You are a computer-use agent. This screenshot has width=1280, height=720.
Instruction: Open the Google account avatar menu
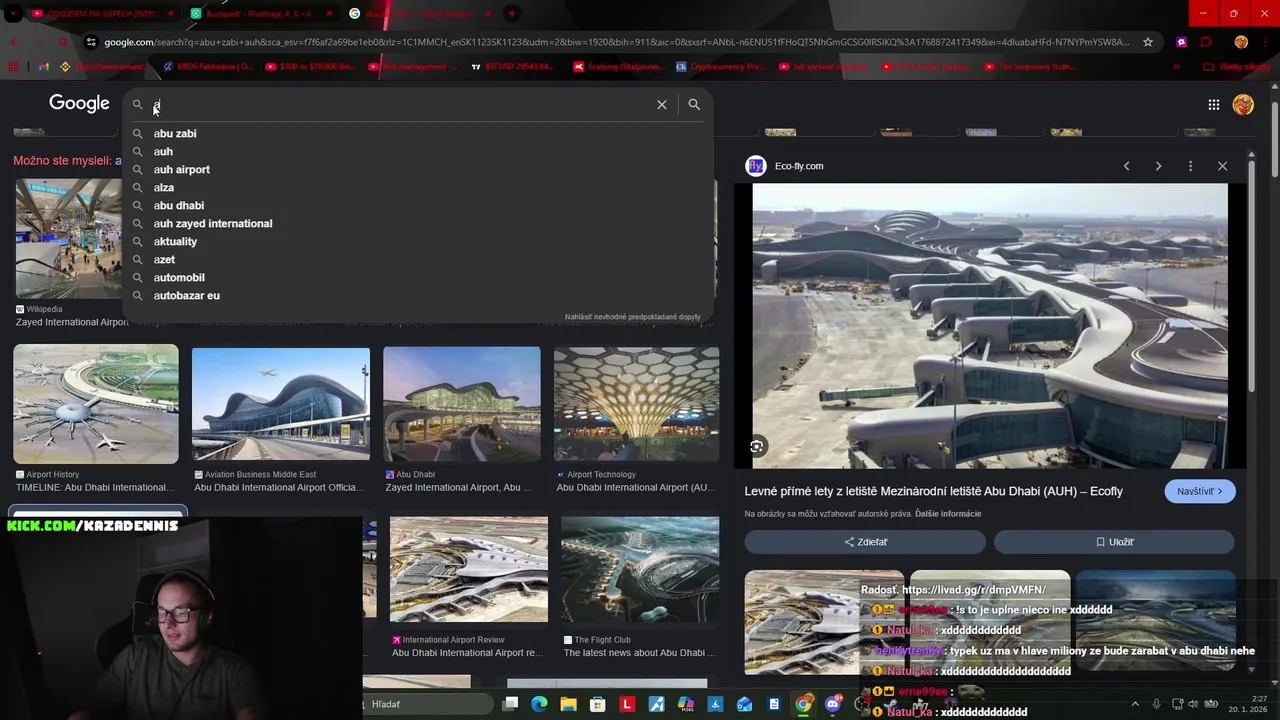1243,104
